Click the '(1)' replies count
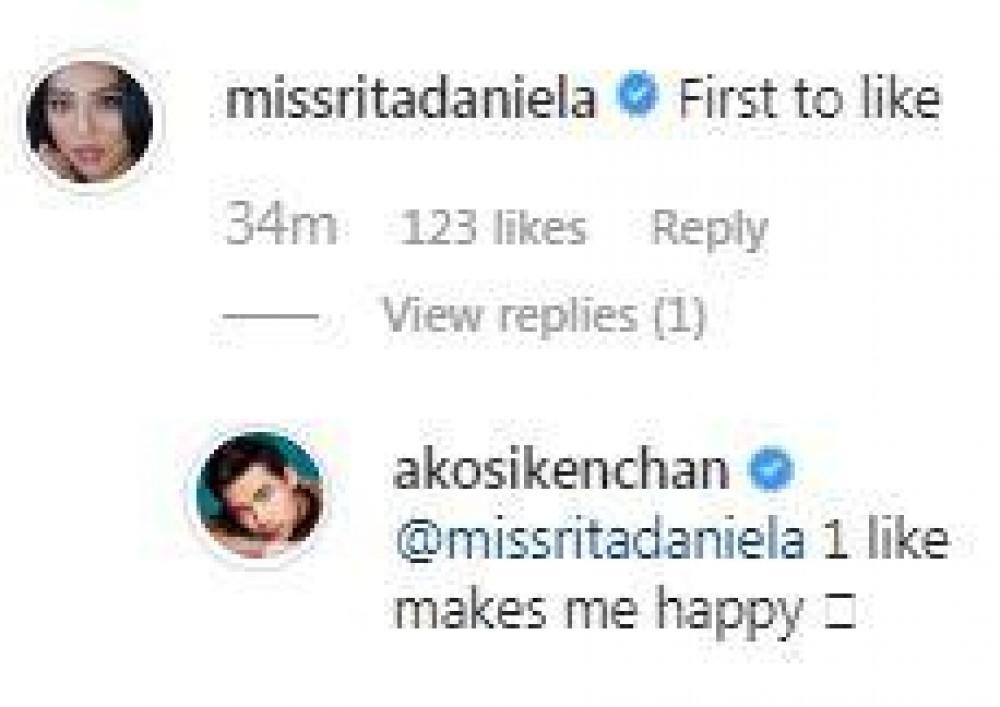The image size is (1000, 707). (679, 318)
